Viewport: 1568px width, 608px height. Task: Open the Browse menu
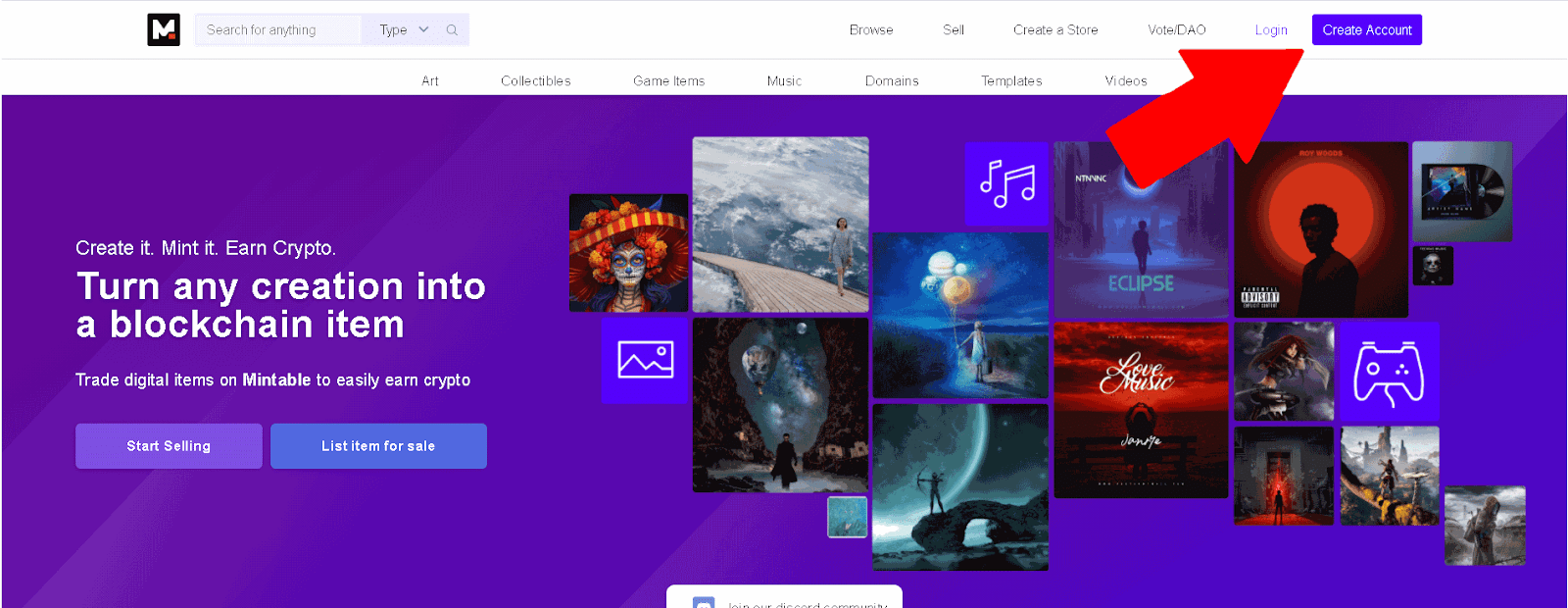point(871,29)
